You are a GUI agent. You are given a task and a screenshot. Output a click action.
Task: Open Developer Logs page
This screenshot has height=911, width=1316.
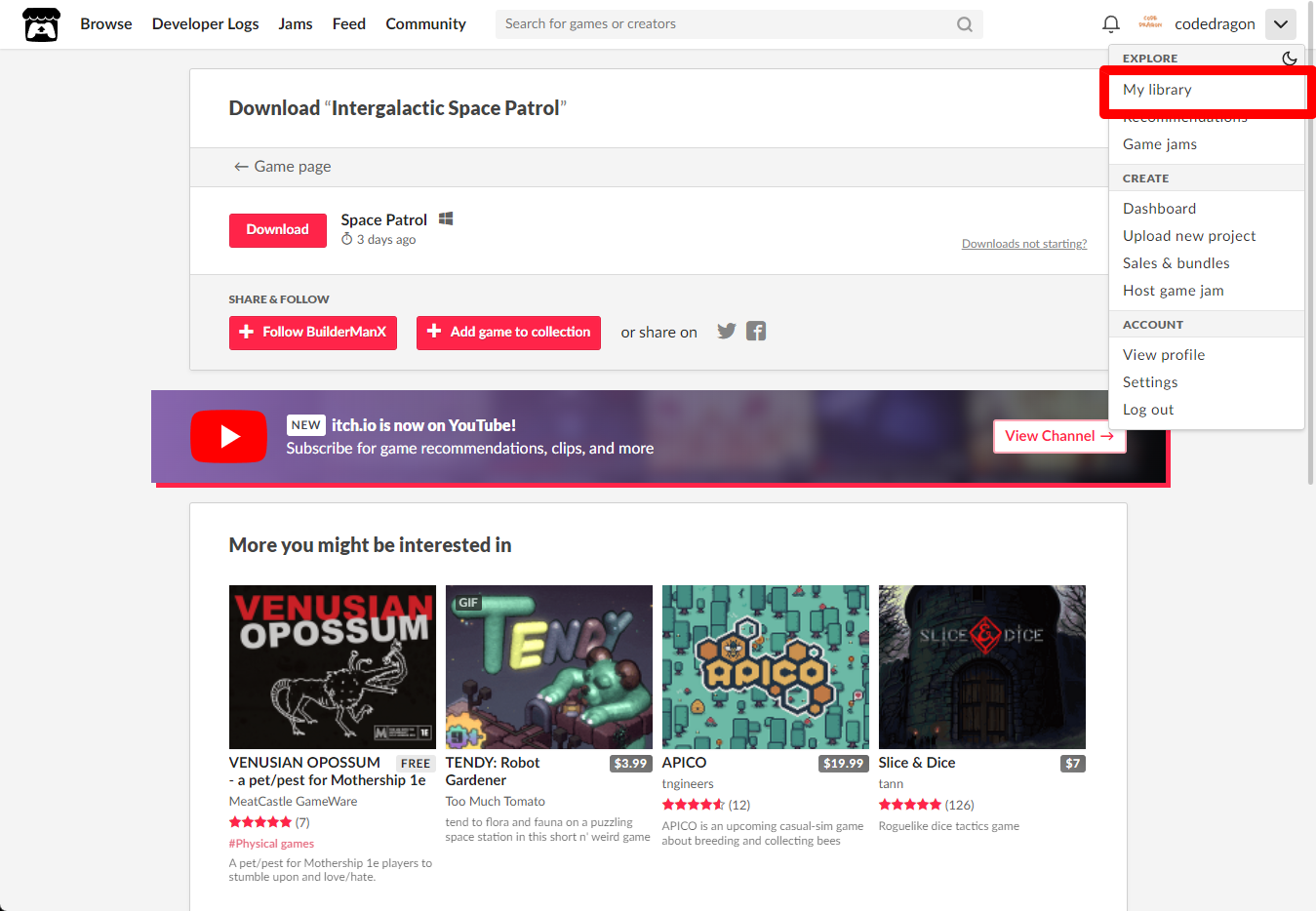[x=206, y=24]
